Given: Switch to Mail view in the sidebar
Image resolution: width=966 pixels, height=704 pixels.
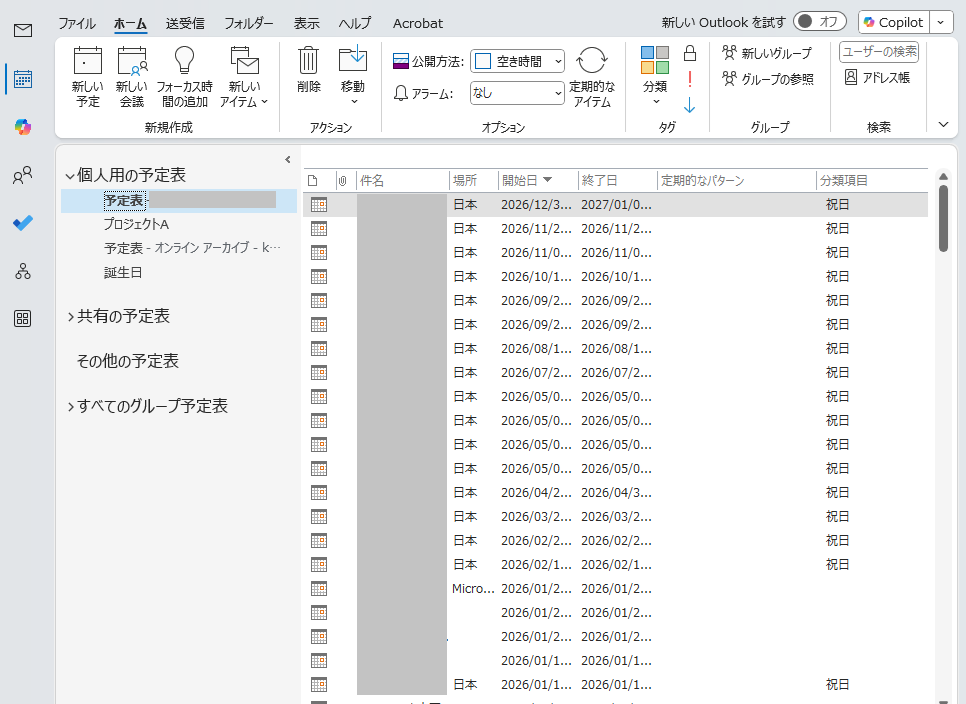Looking at the screenshot, I should [21, 31].
